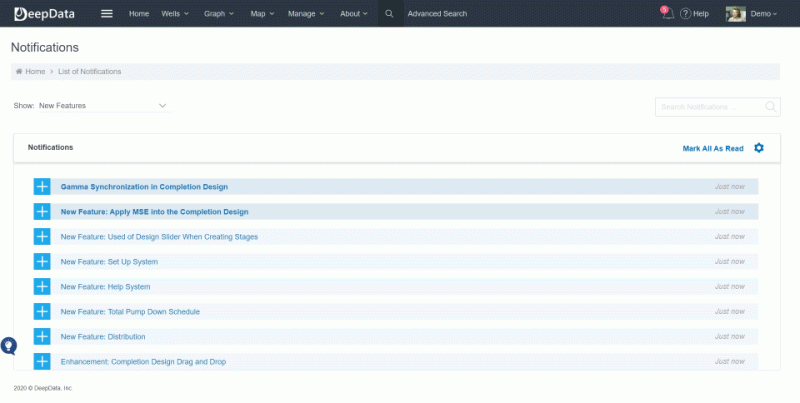Click the DeepData logo
This screenshot has width=800, height=403.
[44, 14]
